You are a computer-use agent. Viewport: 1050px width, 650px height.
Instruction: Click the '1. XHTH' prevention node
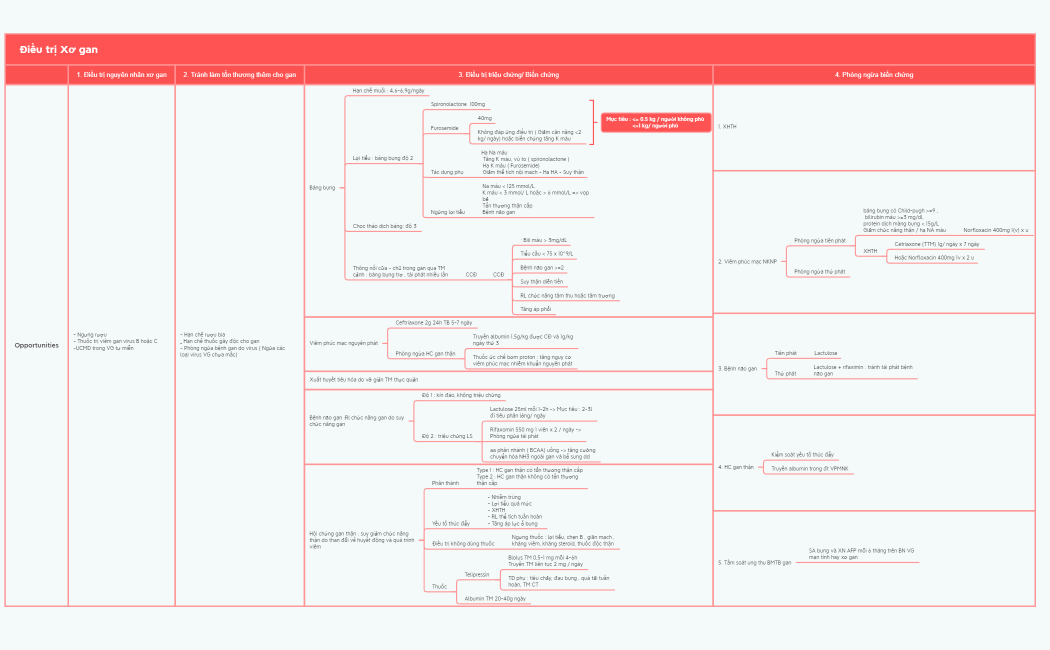tap(727, 127)
